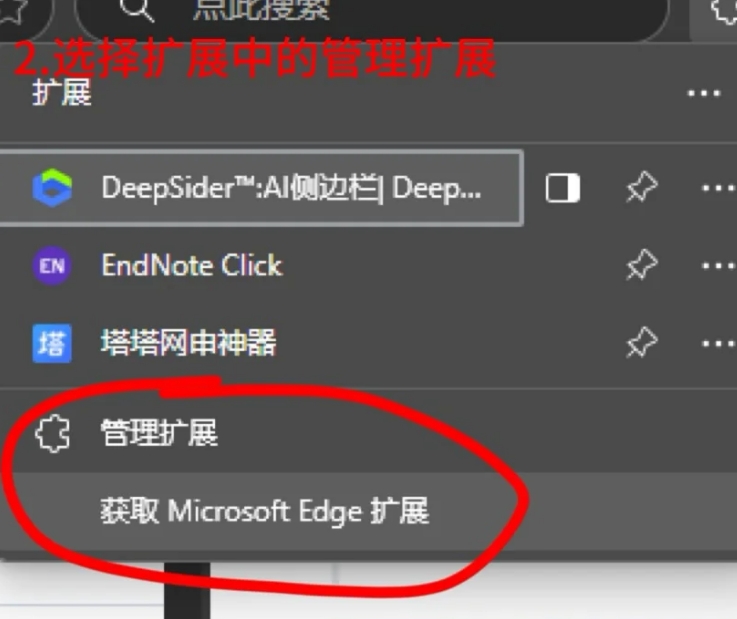Click the 塔塔网申神器 blue icon
The width and height of the screenshot is (737, 619).
52,343
